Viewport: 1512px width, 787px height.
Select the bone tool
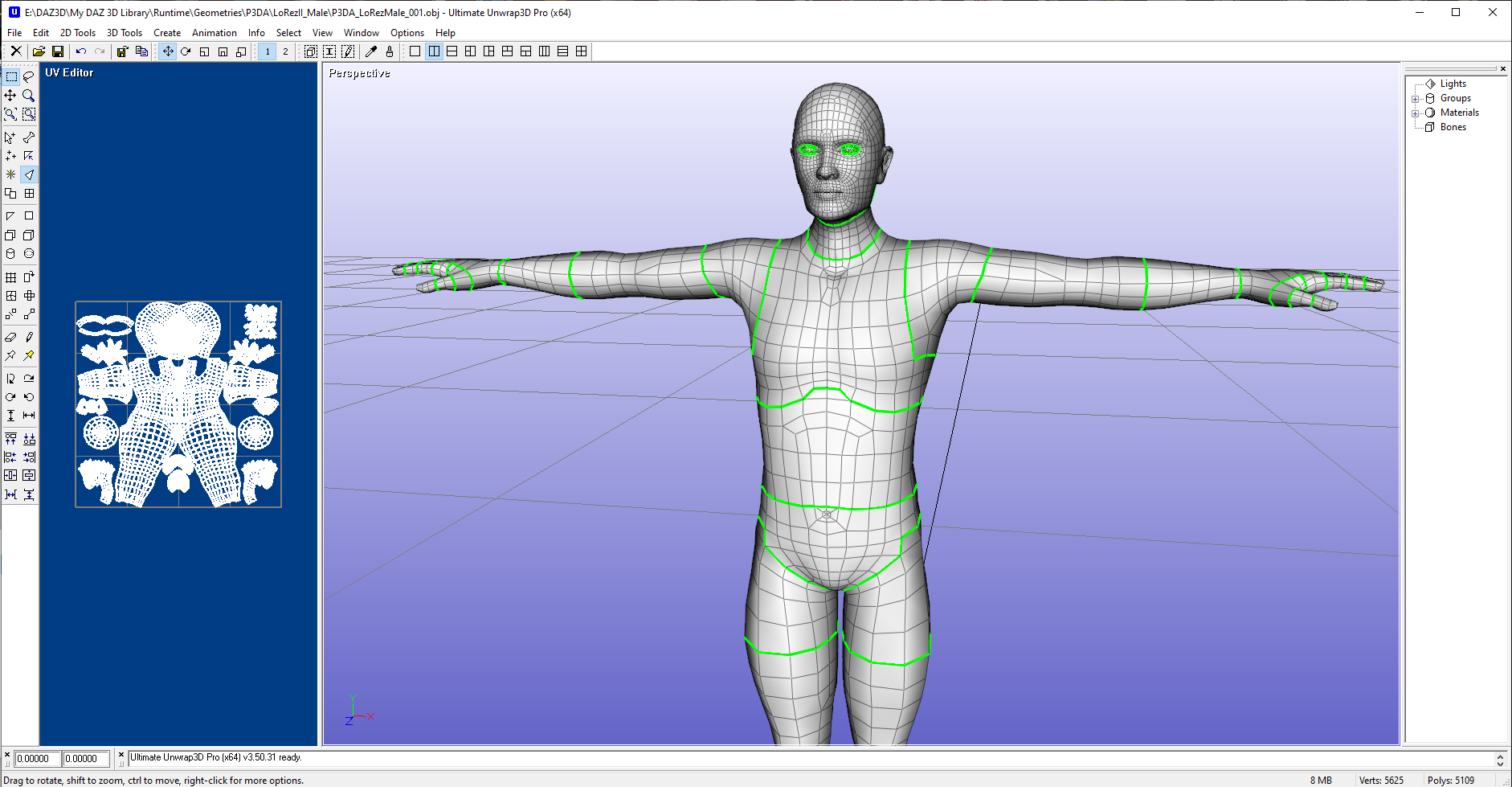(x=29, y=137)
